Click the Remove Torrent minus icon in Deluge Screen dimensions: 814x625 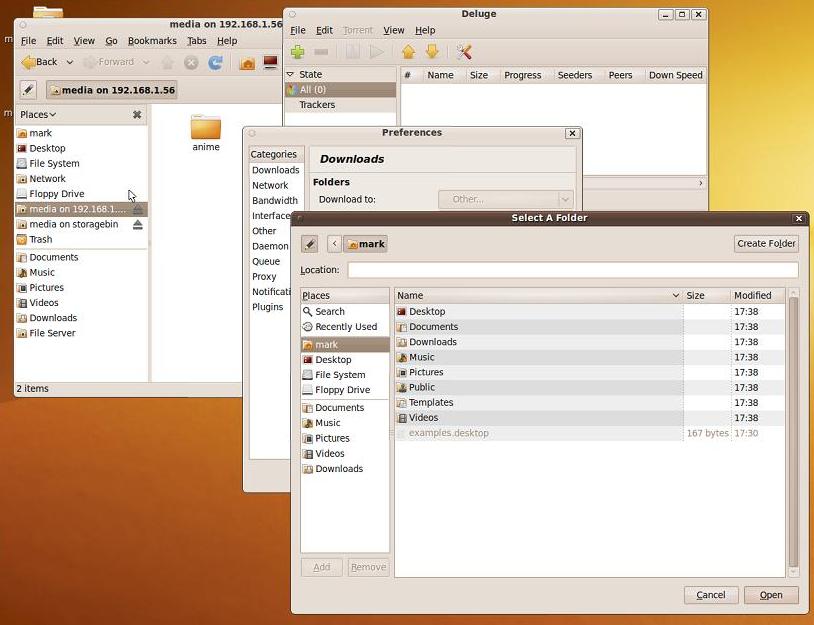(321, 52)
